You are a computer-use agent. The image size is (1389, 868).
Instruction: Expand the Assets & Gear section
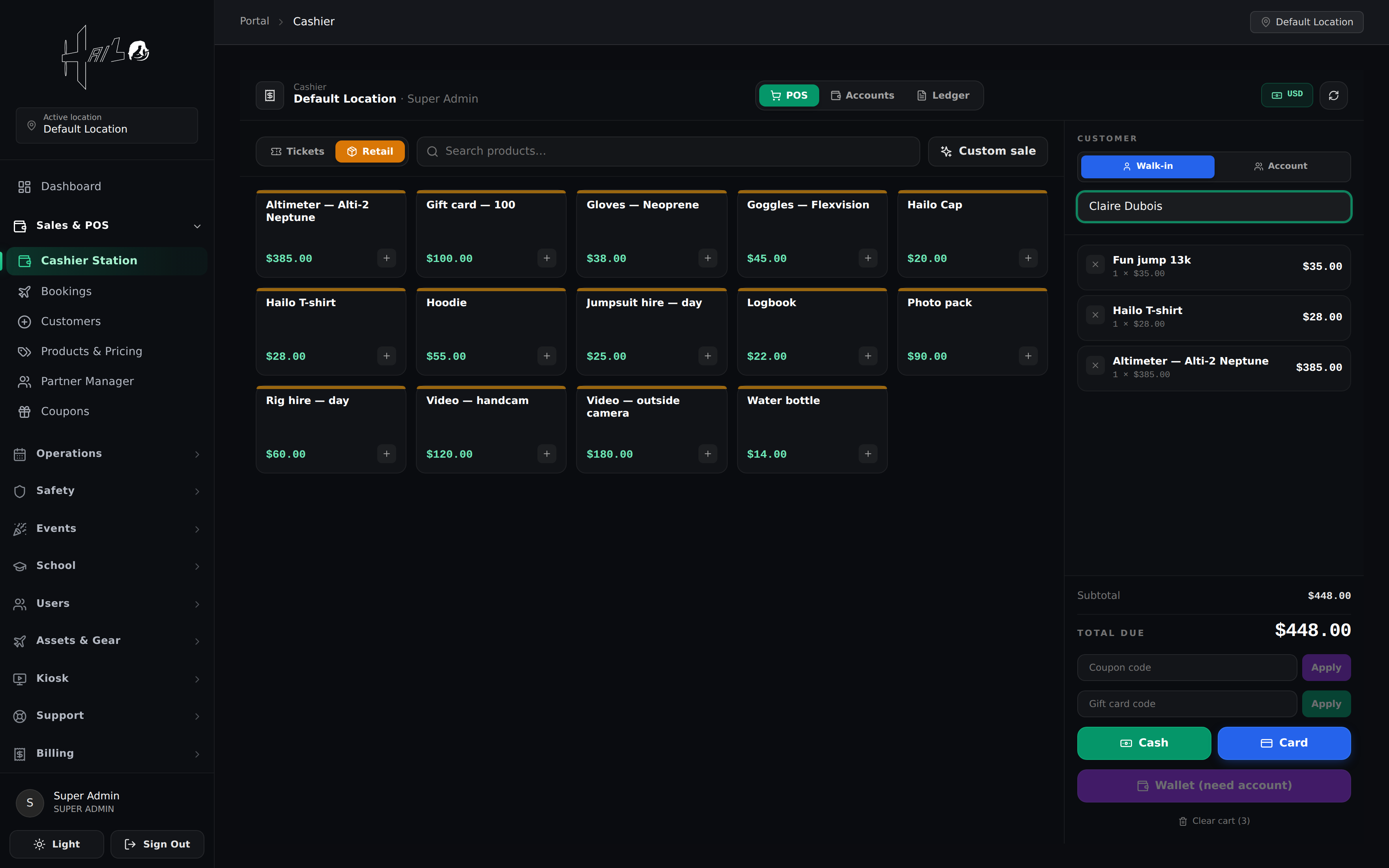tap(107, 641)
